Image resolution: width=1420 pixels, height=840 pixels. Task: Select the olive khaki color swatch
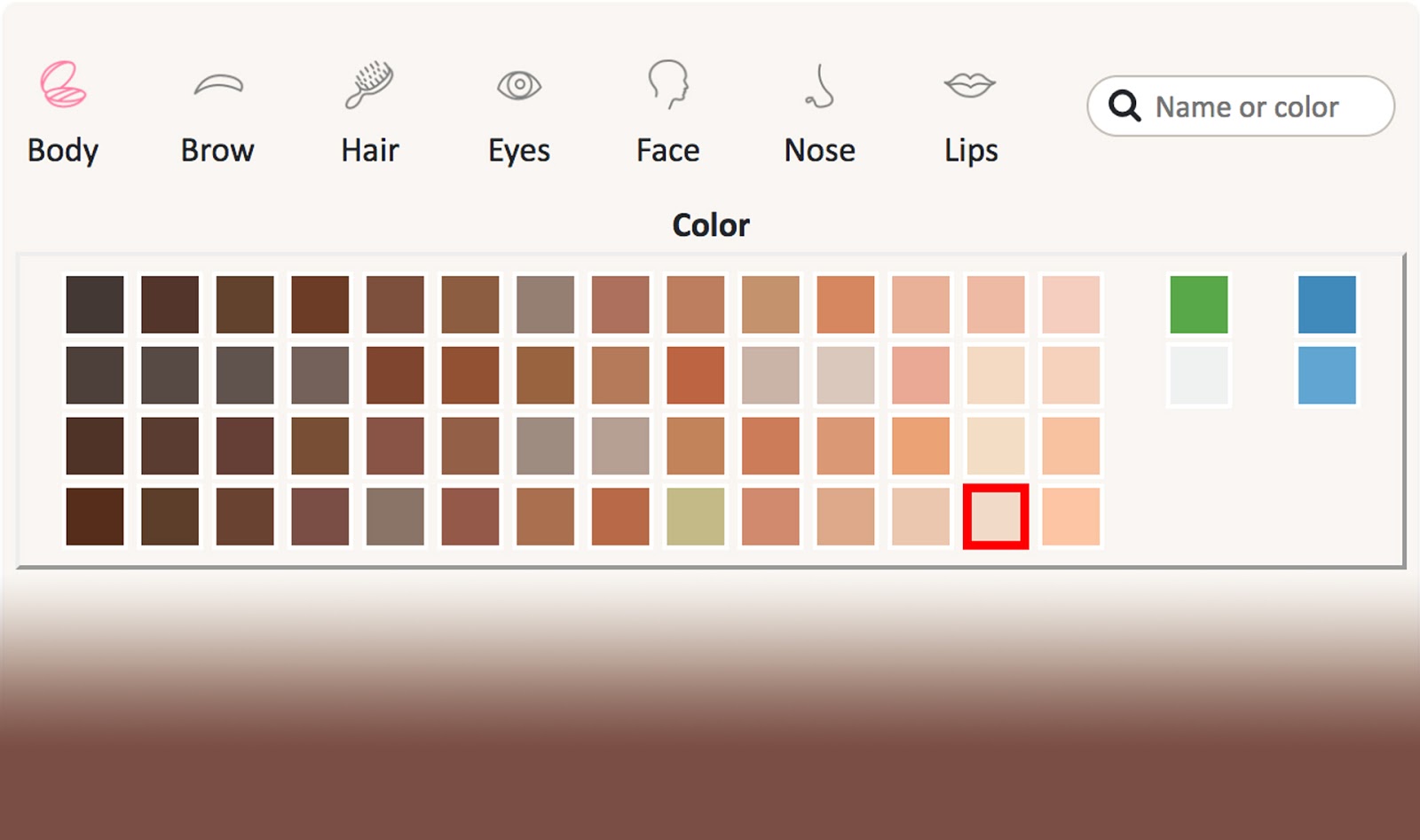695,516
